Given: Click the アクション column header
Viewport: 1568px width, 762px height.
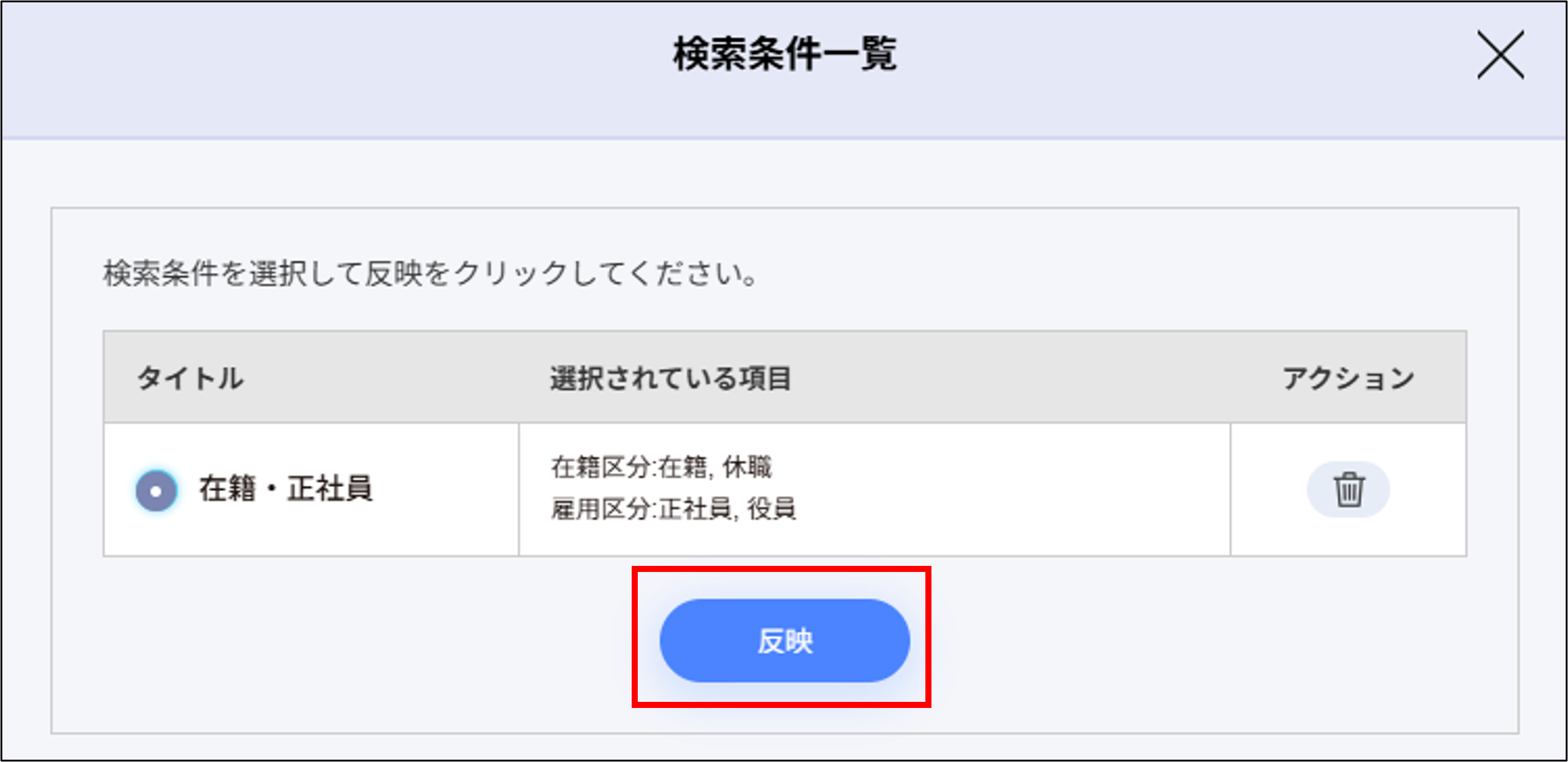Looking at the screenshot, I should pos(1348,378).
